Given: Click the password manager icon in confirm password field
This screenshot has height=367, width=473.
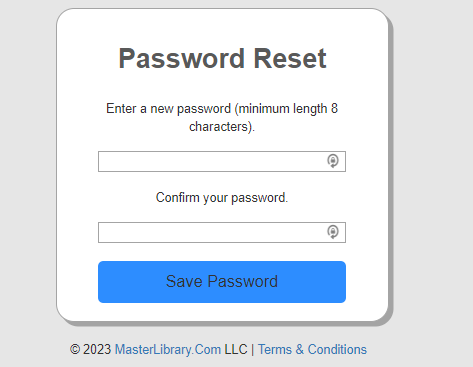Looking at the screenshot, I should [333, 232].
